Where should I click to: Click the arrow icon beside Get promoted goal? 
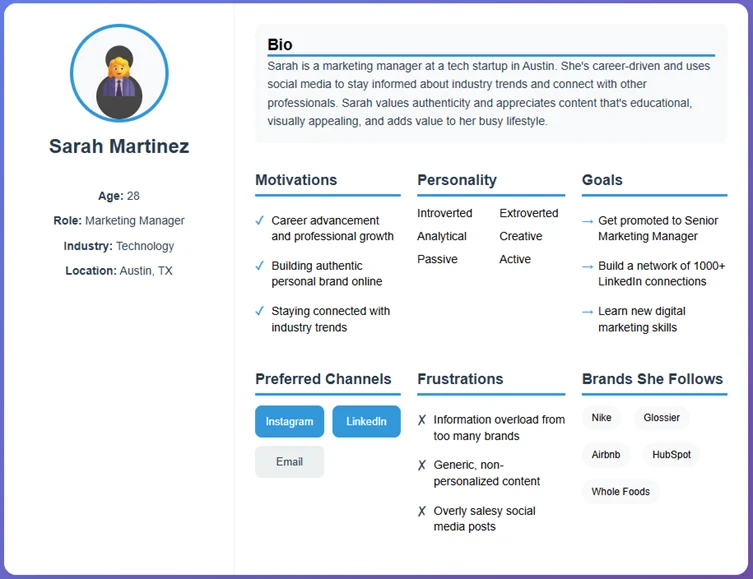(x=588, y=221)
